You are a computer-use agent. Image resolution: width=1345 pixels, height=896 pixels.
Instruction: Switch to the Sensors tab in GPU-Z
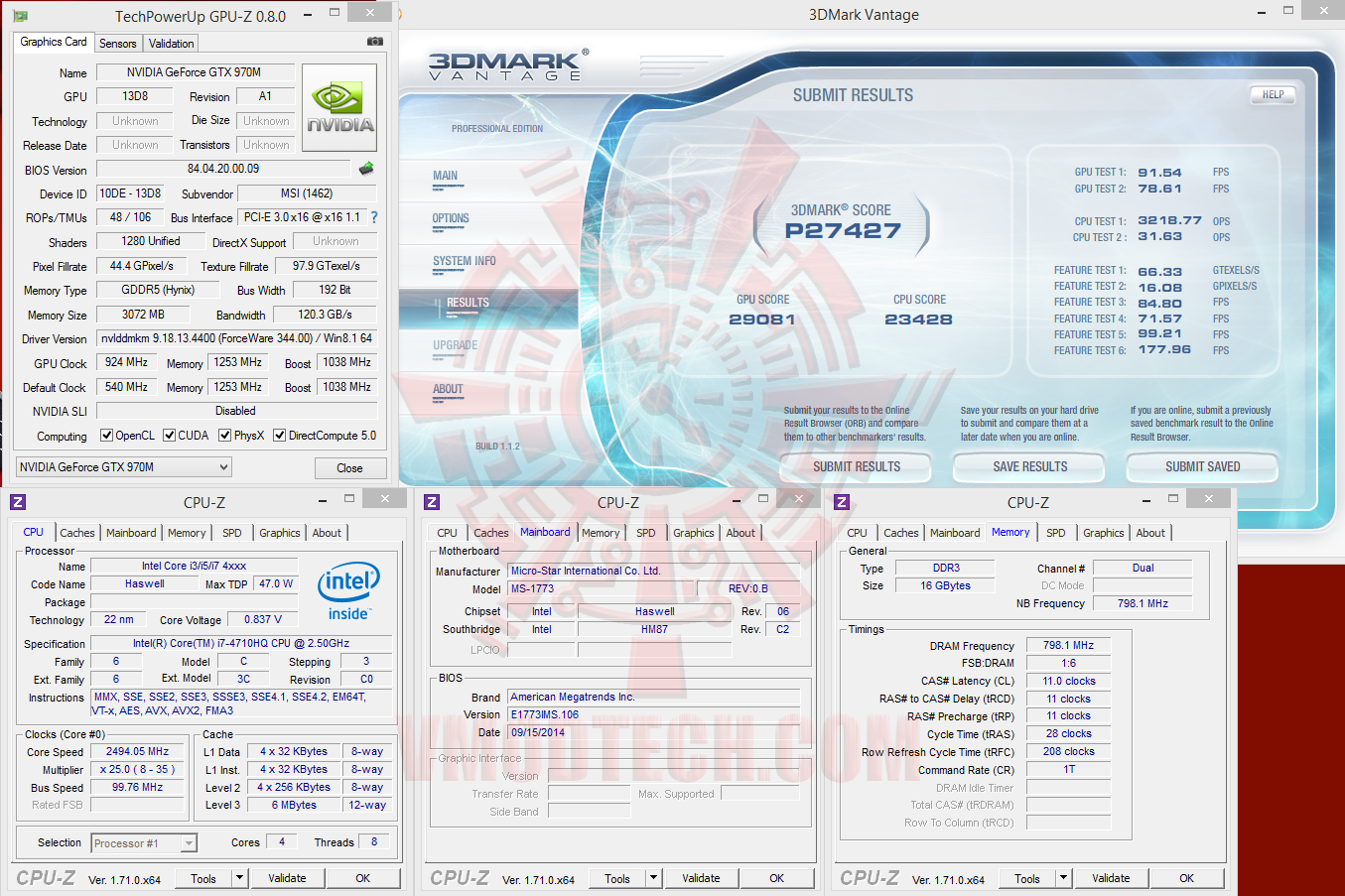(x=118, y=44)
